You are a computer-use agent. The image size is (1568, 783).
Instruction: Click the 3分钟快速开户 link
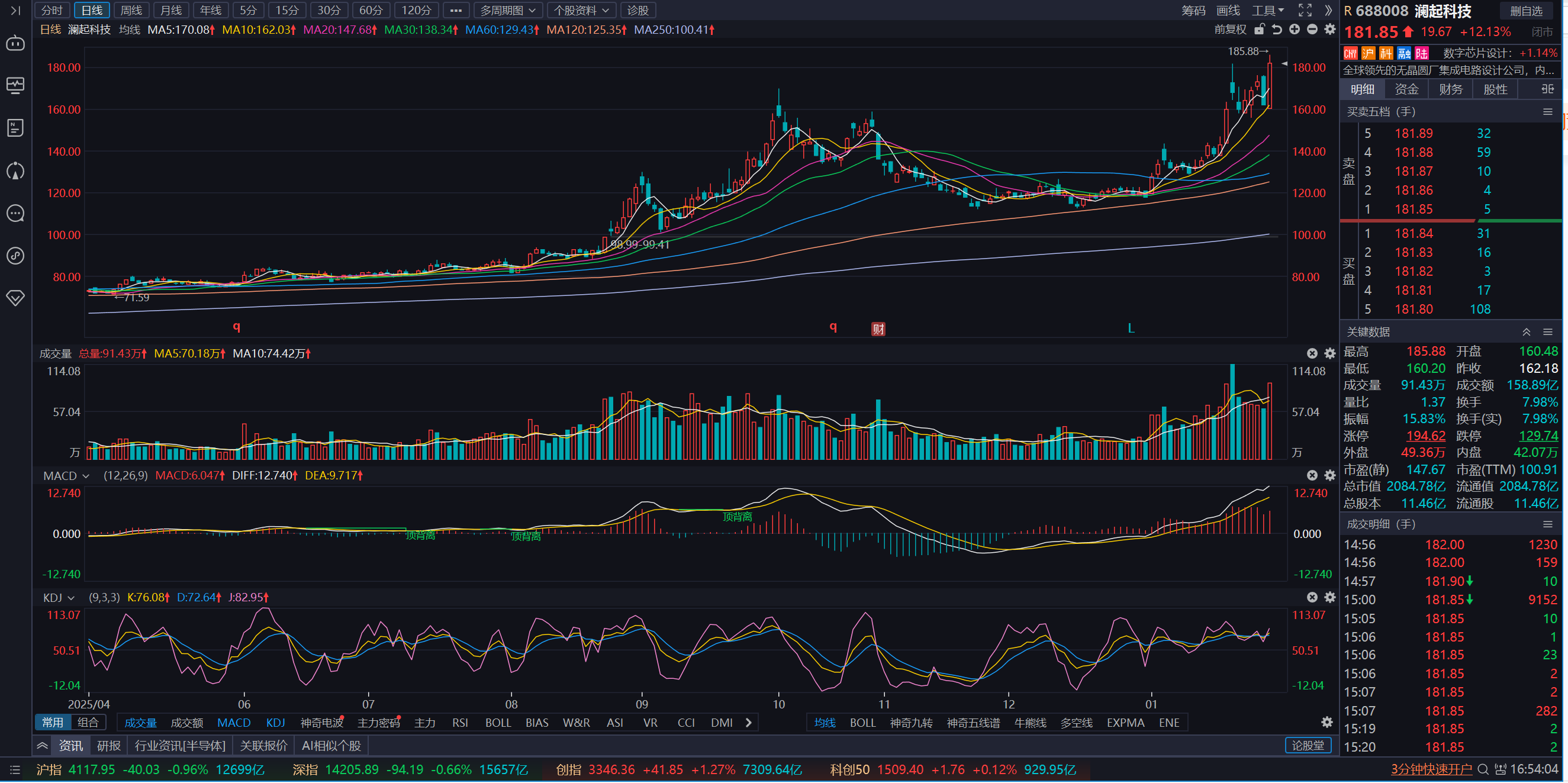[1431, 770]
